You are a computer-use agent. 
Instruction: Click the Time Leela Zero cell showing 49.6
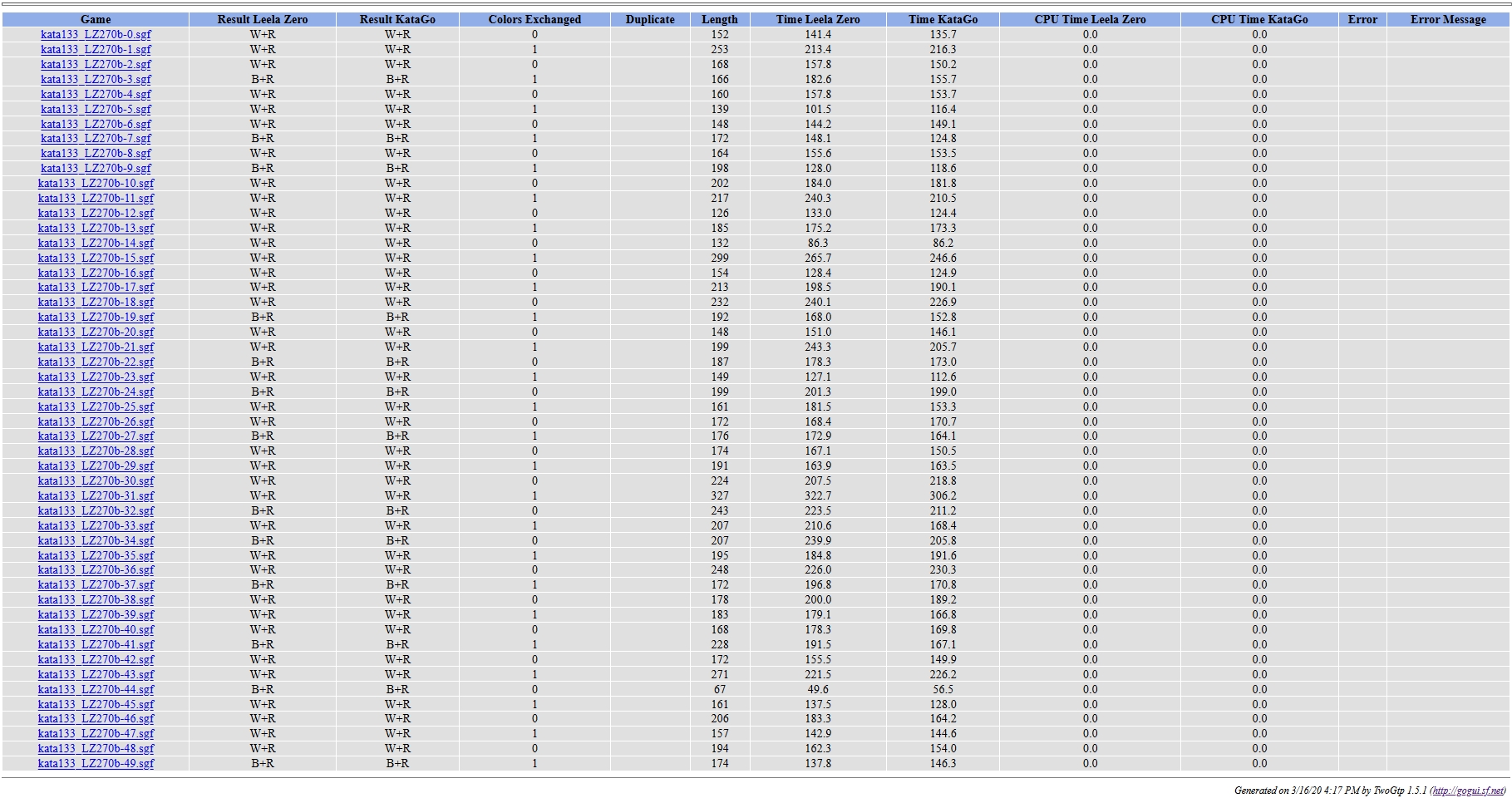tap(818, 690)
